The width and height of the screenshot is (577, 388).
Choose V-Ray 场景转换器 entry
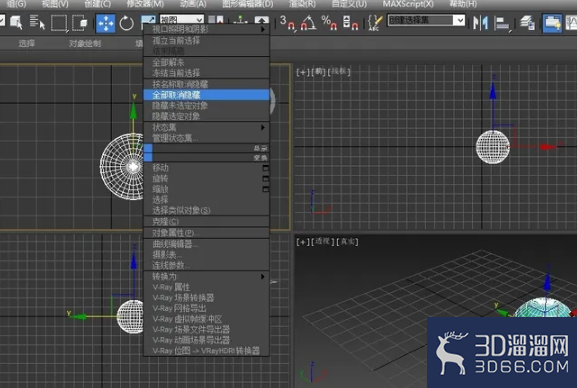pos(206,298)
